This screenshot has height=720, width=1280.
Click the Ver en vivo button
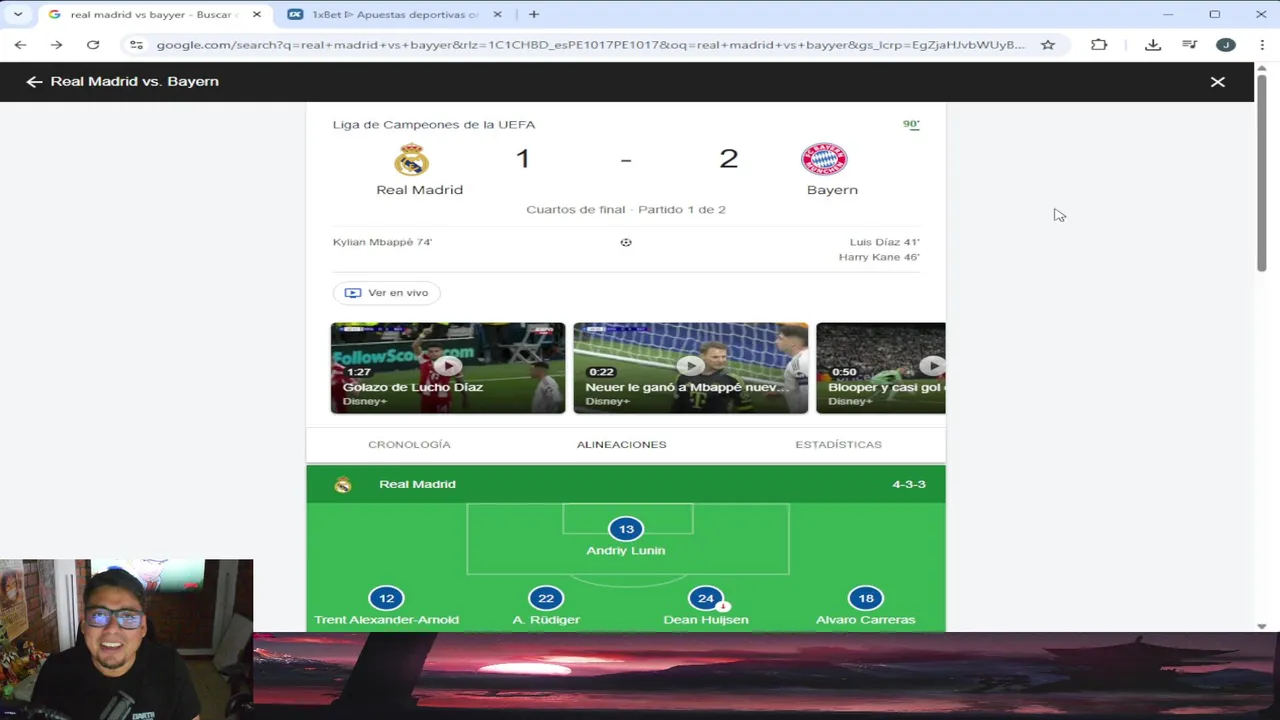pyautogui.click(x=386, y=293)
